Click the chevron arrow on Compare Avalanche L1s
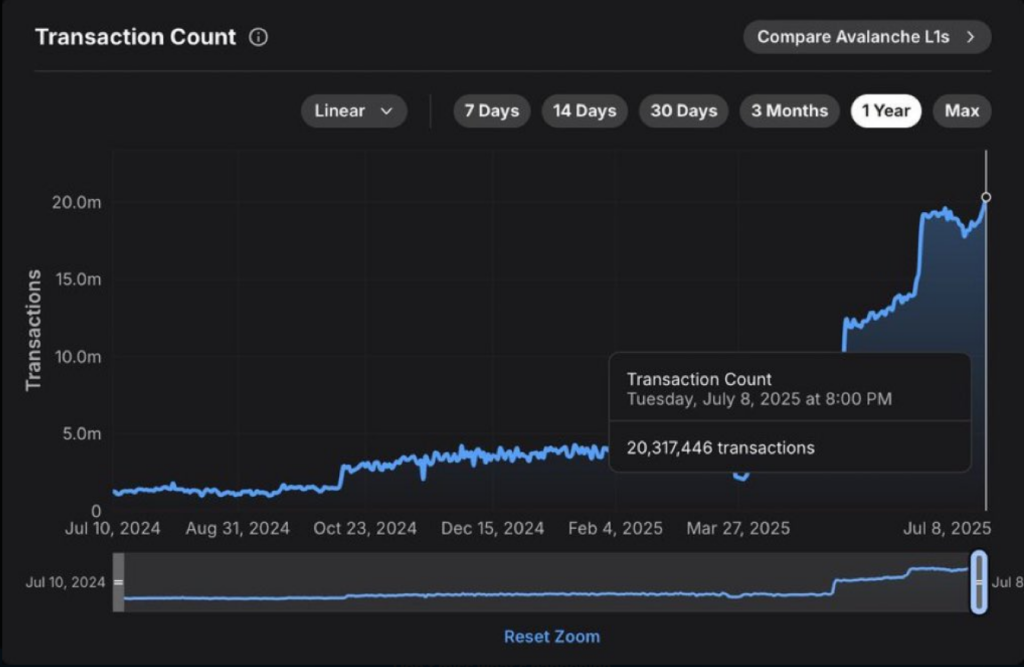 pos(970,37)
